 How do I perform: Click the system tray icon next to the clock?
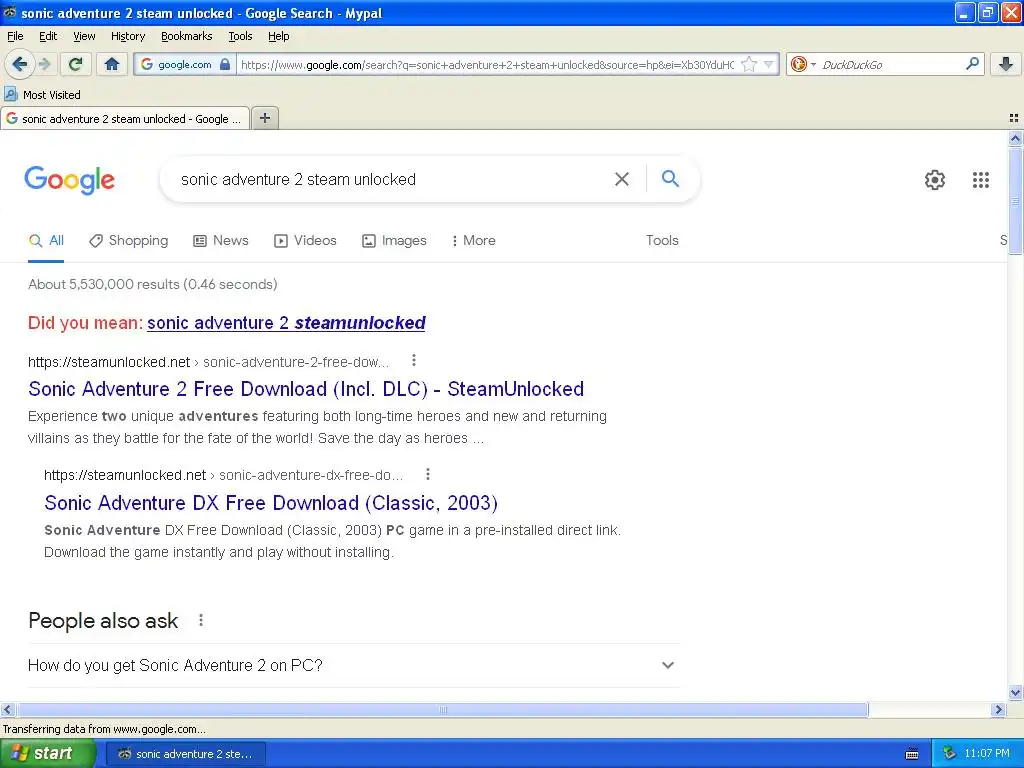point(950,754)
